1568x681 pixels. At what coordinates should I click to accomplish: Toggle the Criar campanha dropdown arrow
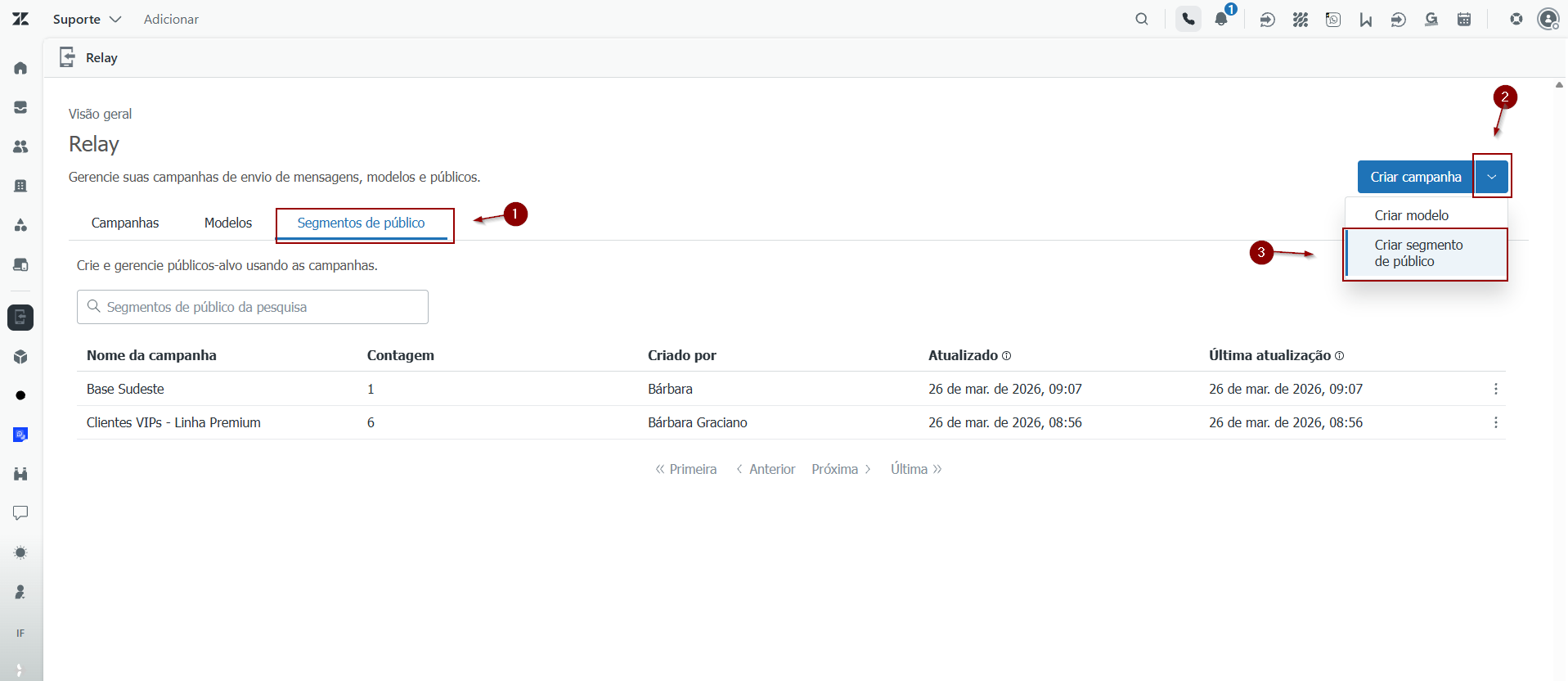click(x=1492, y=177)
